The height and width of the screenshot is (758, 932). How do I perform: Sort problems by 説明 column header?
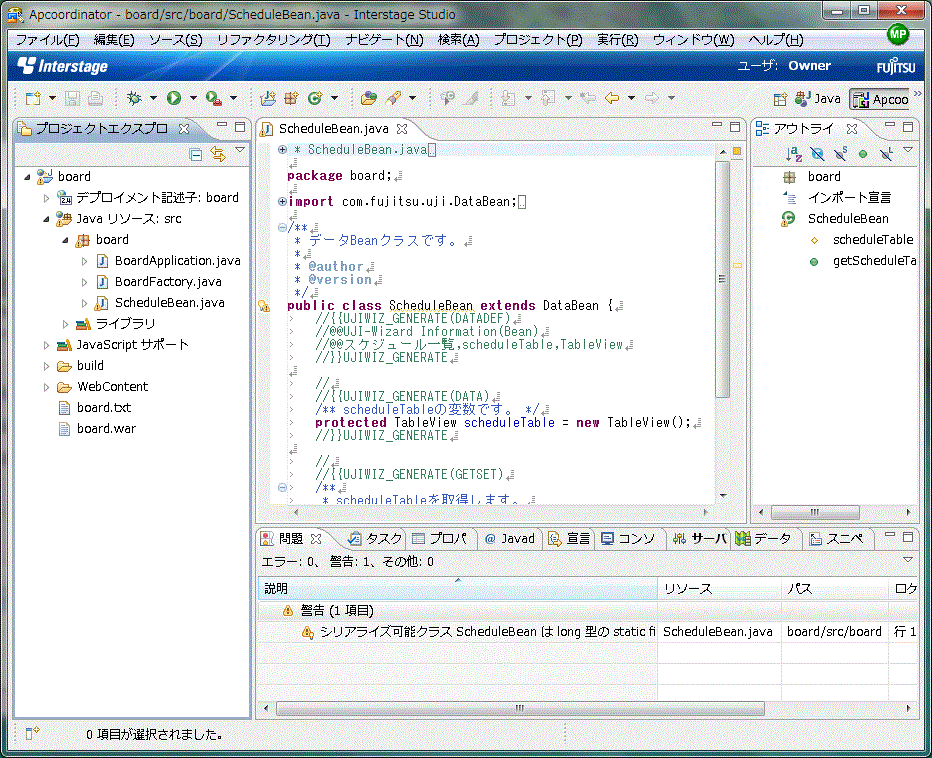458,589
